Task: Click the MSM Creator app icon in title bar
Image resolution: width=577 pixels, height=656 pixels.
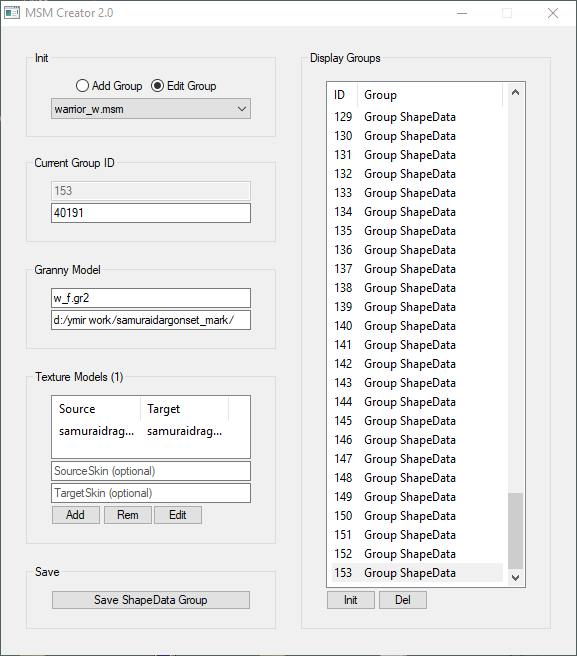Action: (x=12, y=13)
